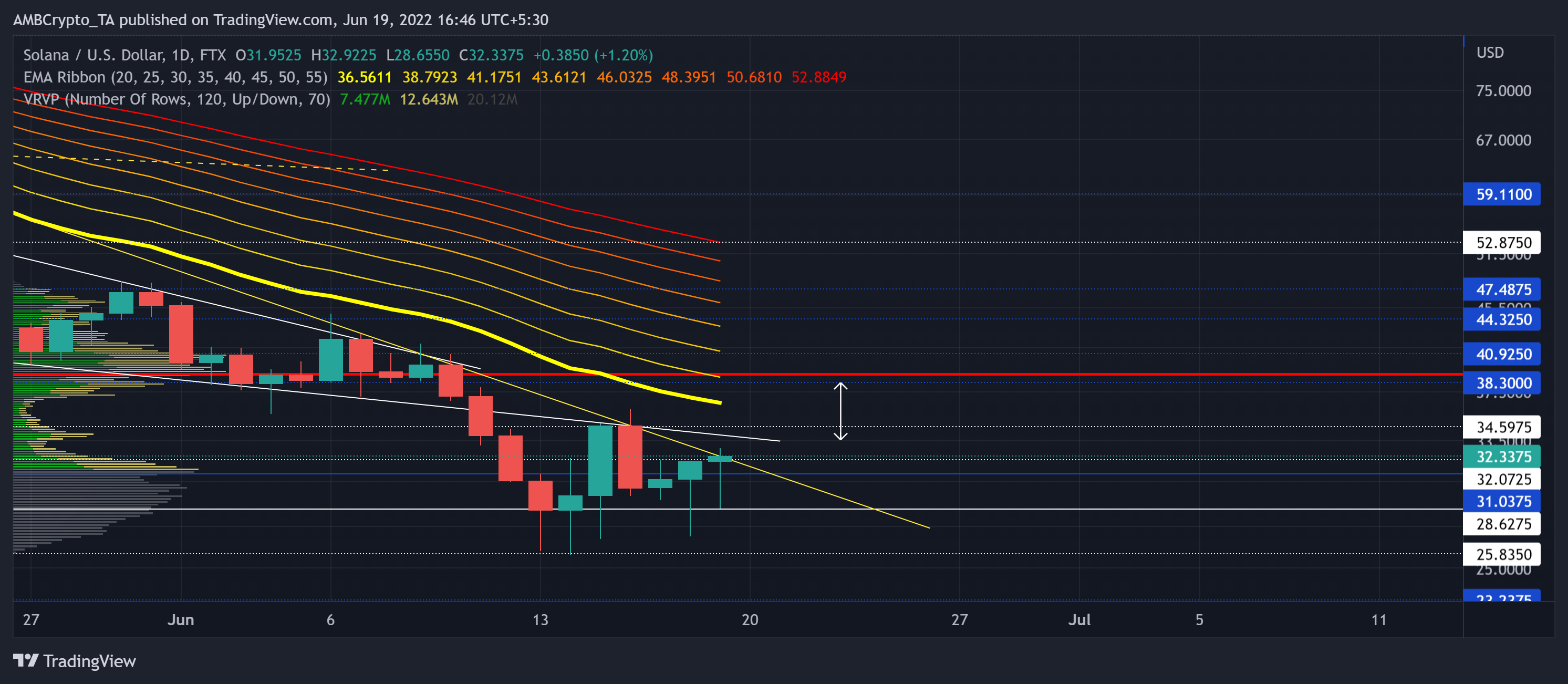Click the VRVP value 12.643M
Image resolution: width=1568 pixels, height=684 pixels.
pyautogui.click(x=429, y=99)
